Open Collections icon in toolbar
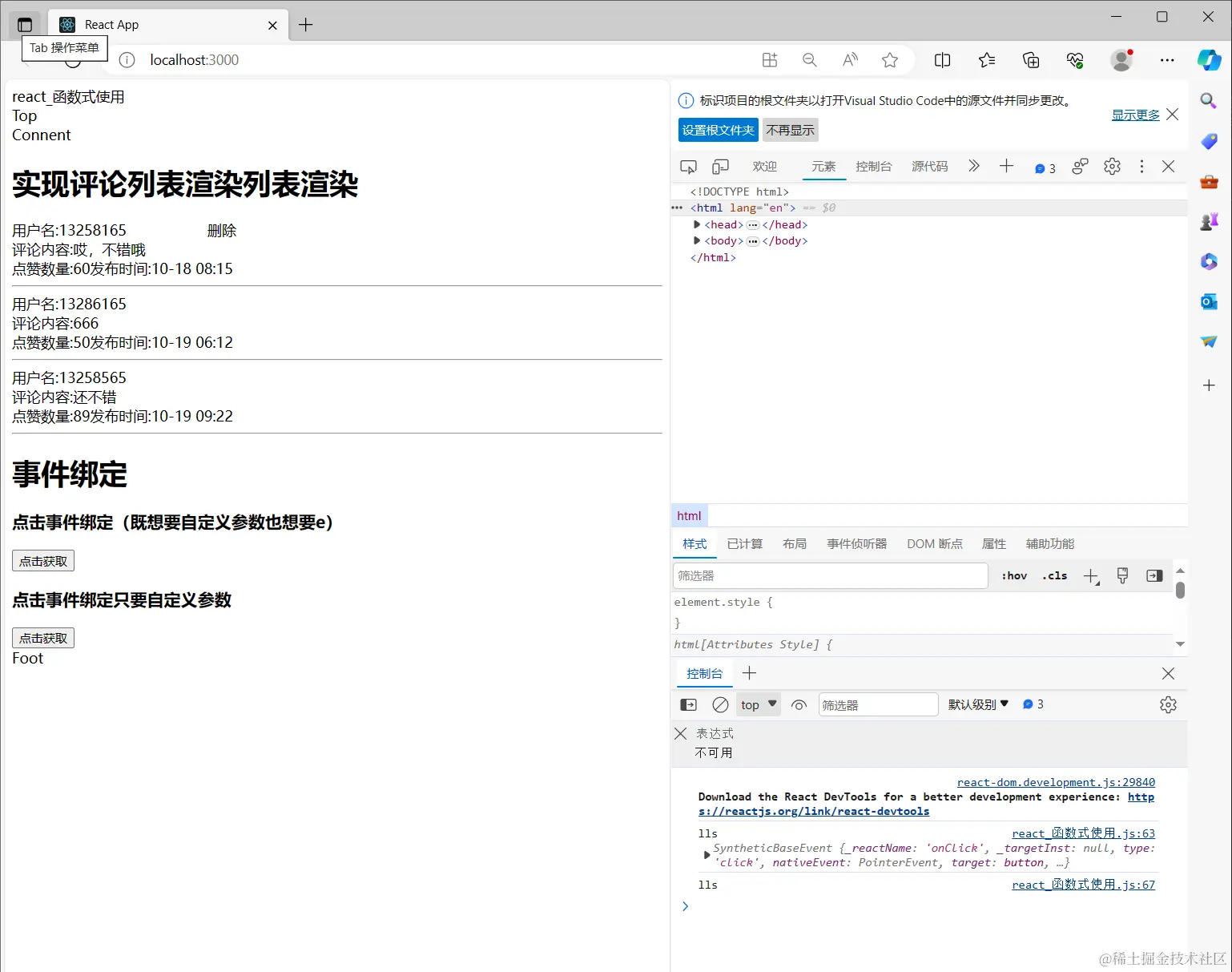This screenshot has width=1232, height=972. click(x=1031, y=60)
